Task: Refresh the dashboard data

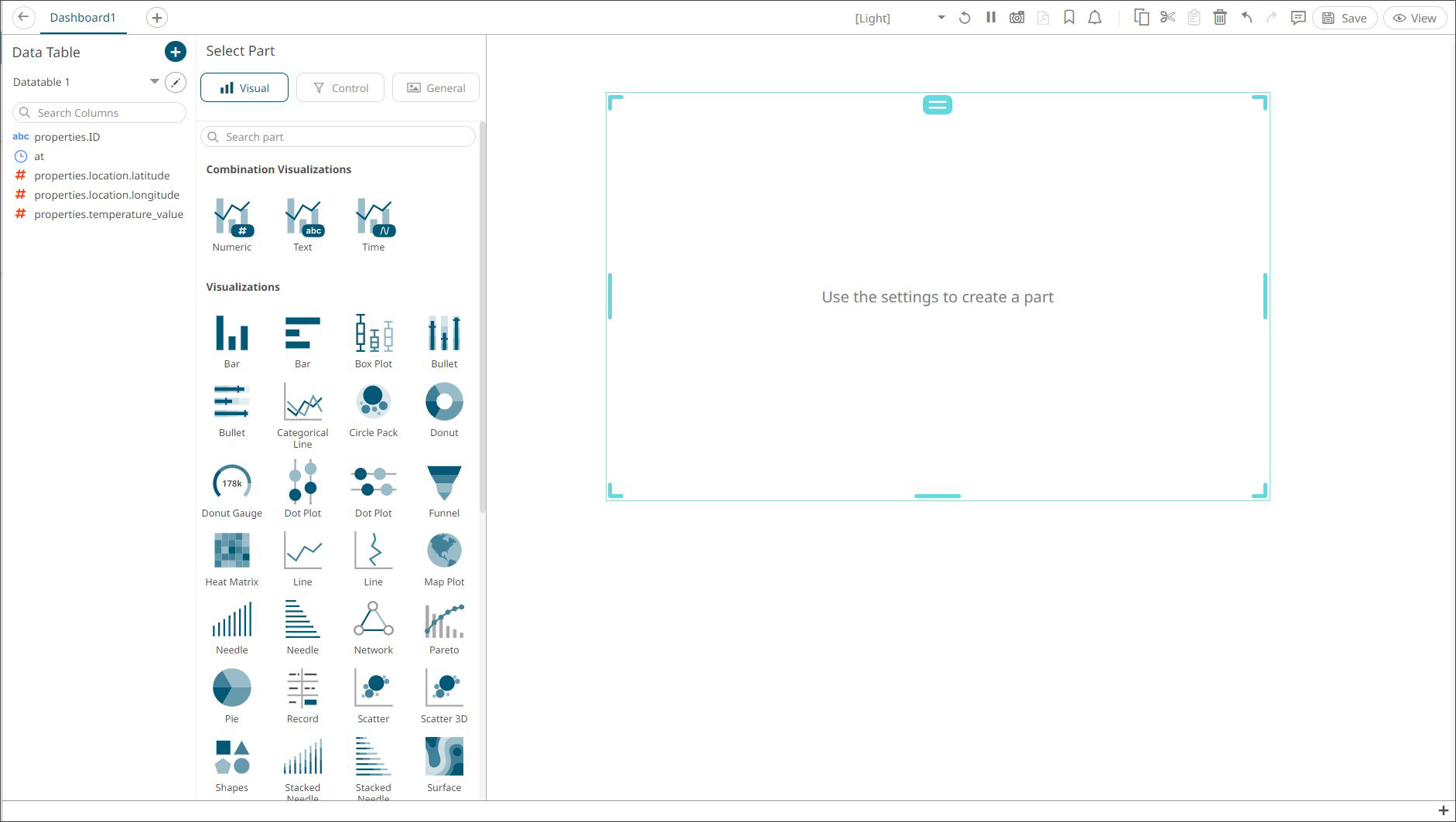Action: tap(965, 18)
